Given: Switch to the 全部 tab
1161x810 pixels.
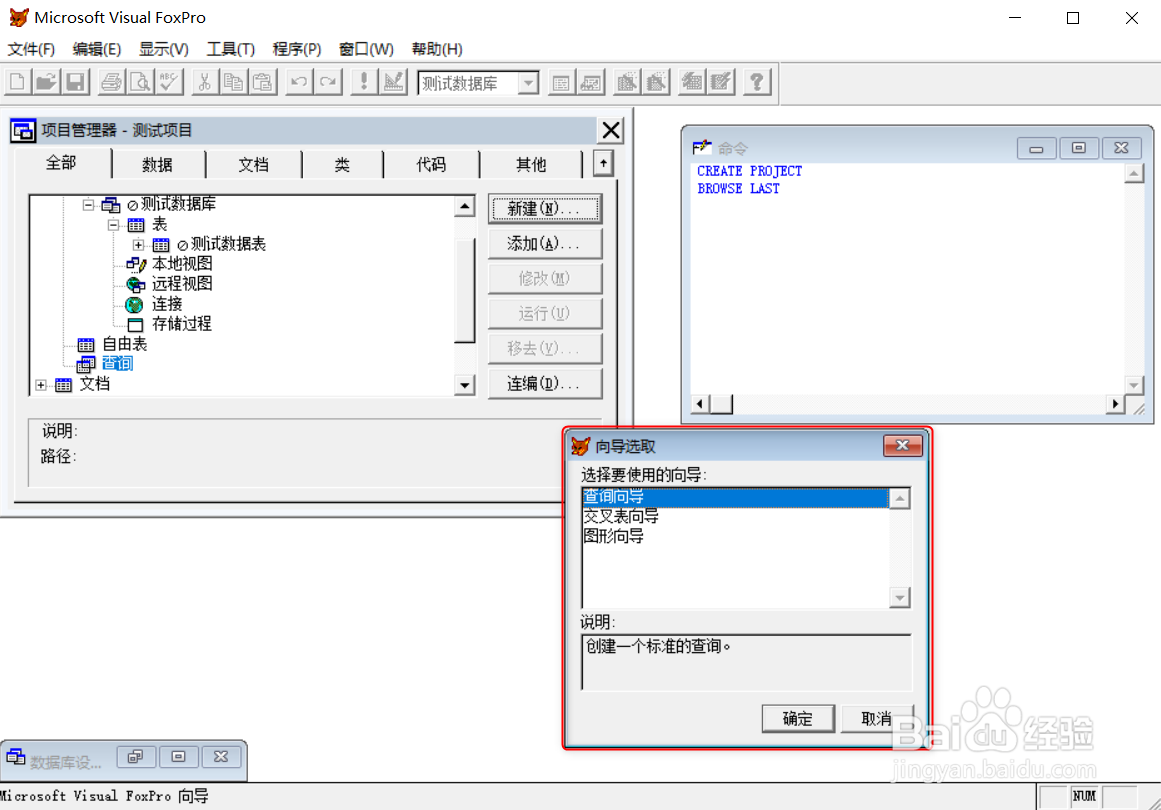Looking at the screenshot, I should tap(61, 163).
